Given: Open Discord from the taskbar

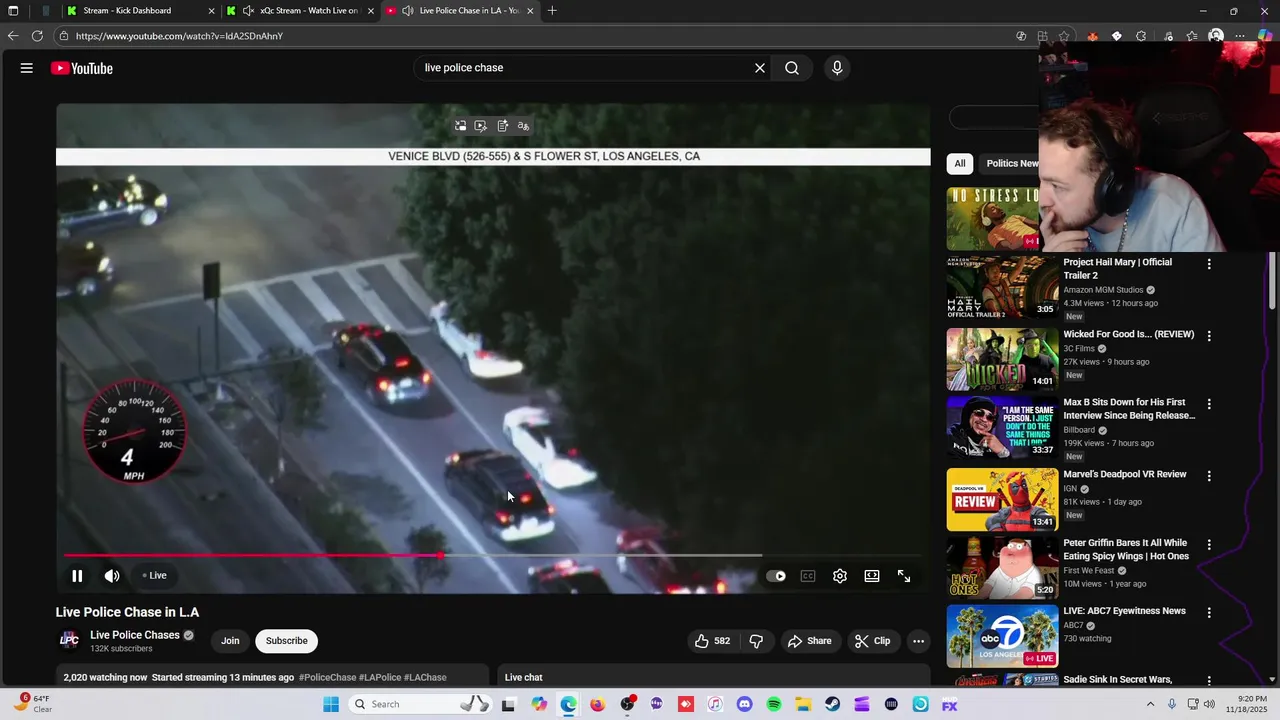Looking at the screenshot, I should pyautogui.click(x=744, y=704).
